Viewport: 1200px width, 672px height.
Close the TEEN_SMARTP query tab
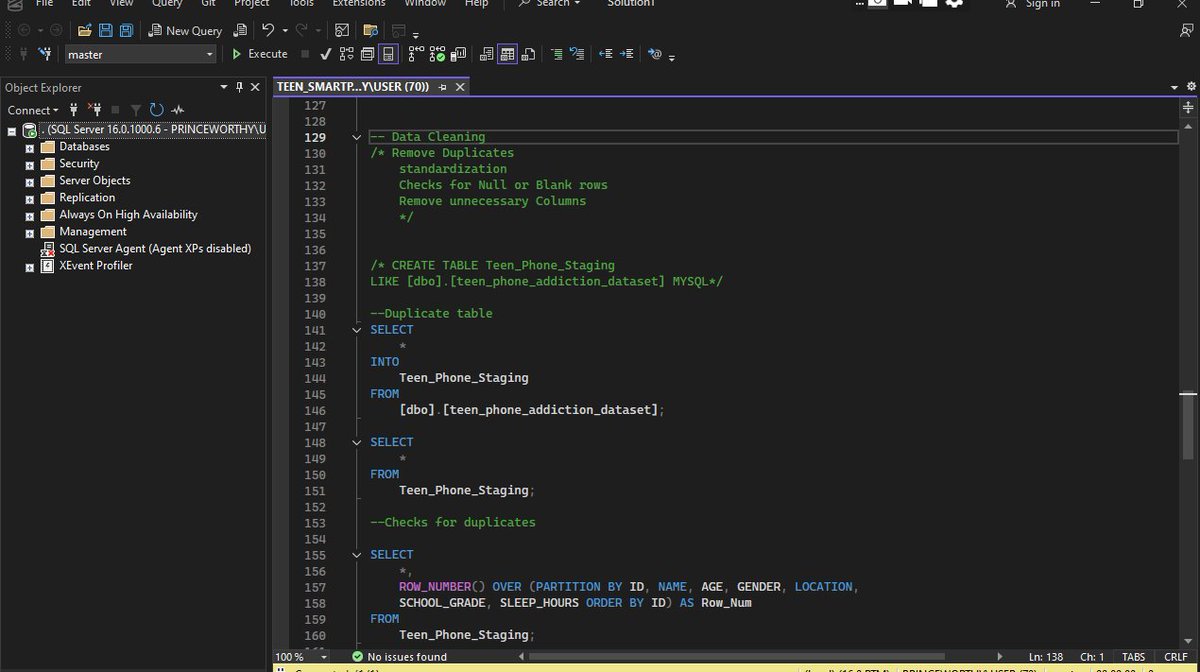coord(460,87)
